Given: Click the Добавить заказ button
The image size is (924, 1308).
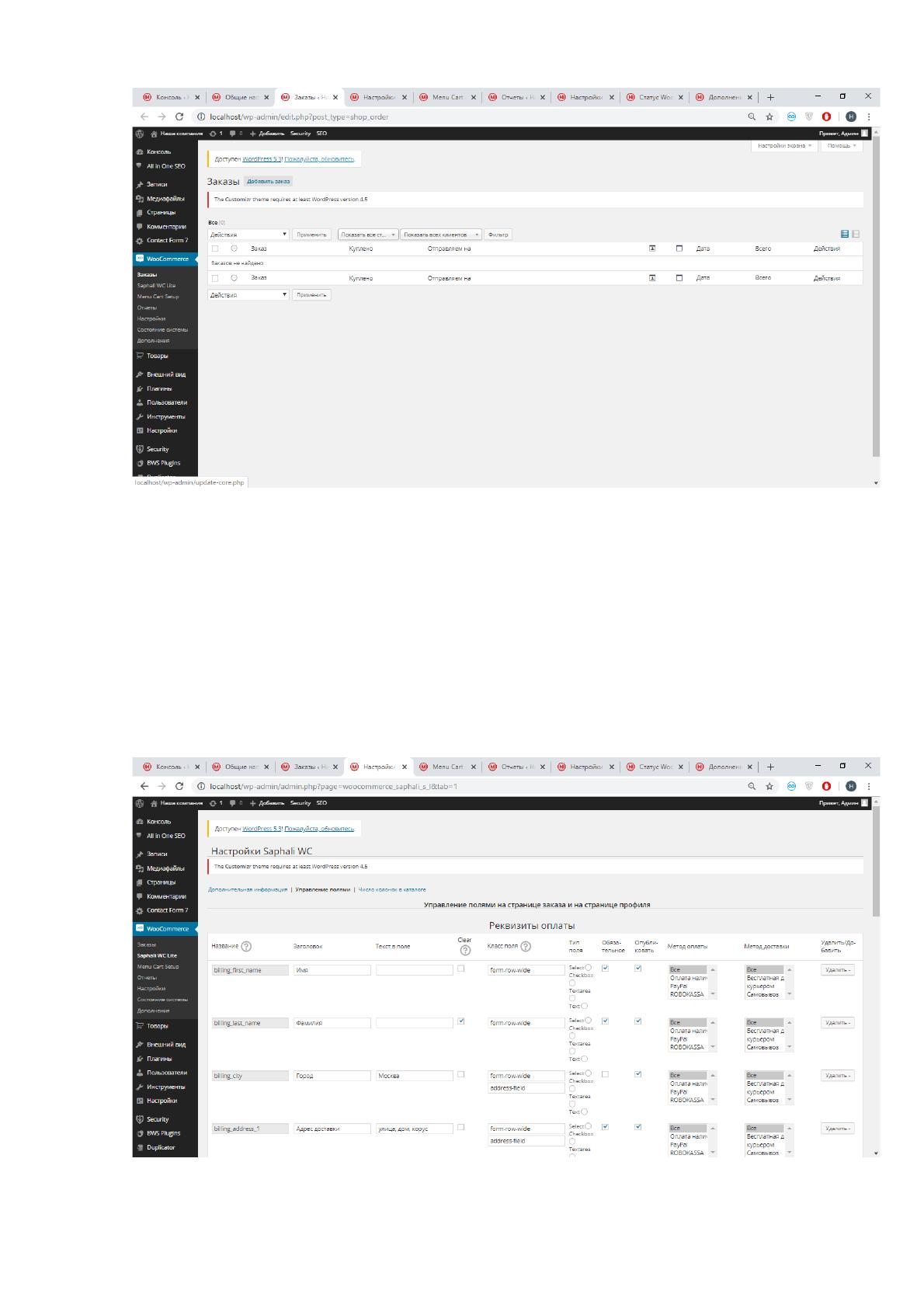Looking at the screenshot, I should 269,181.
